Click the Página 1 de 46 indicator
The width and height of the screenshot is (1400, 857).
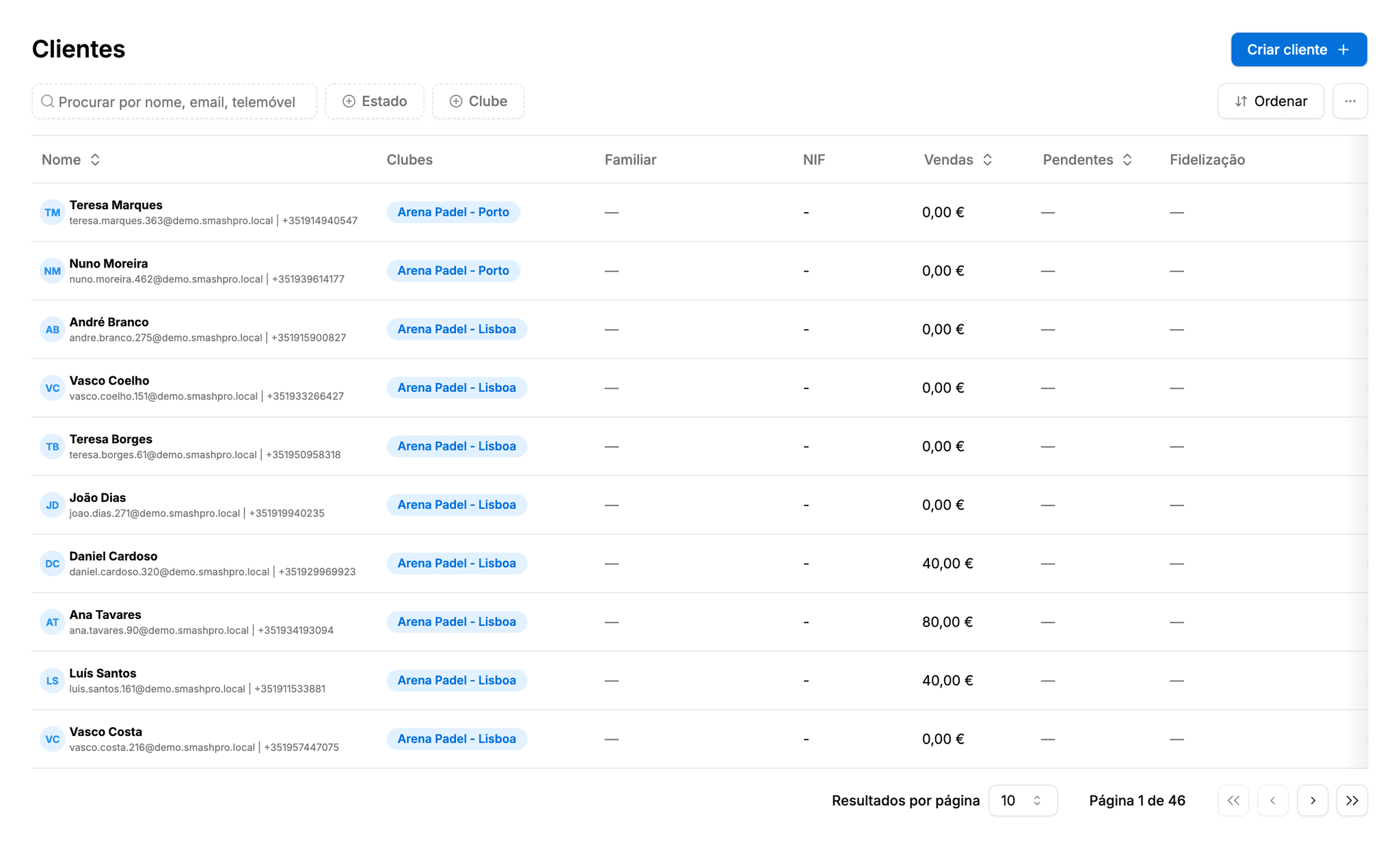[x=1137, y=800]
